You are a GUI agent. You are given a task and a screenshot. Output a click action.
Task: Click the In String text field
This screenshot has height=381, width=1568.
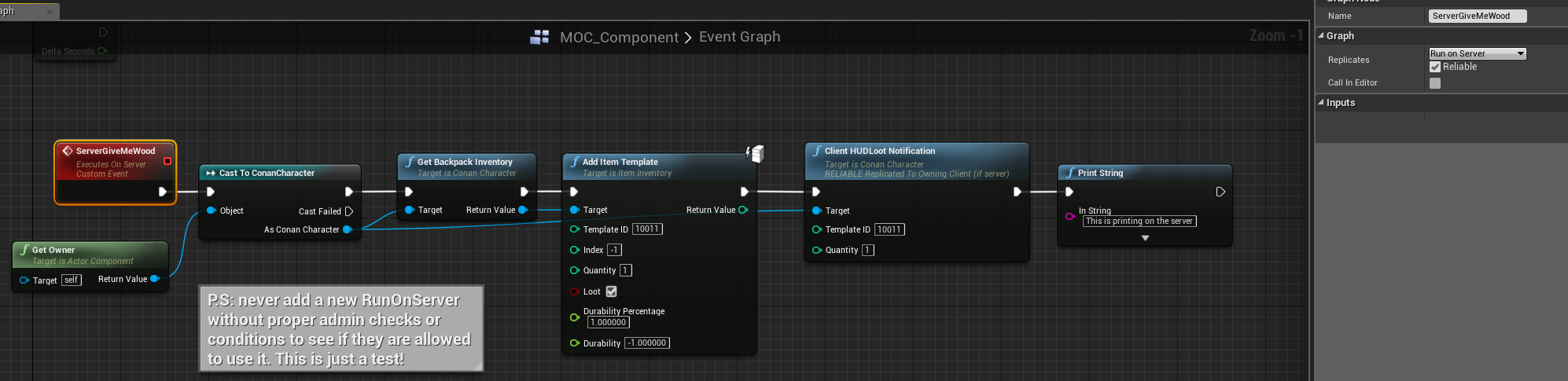pos(1139,222)
